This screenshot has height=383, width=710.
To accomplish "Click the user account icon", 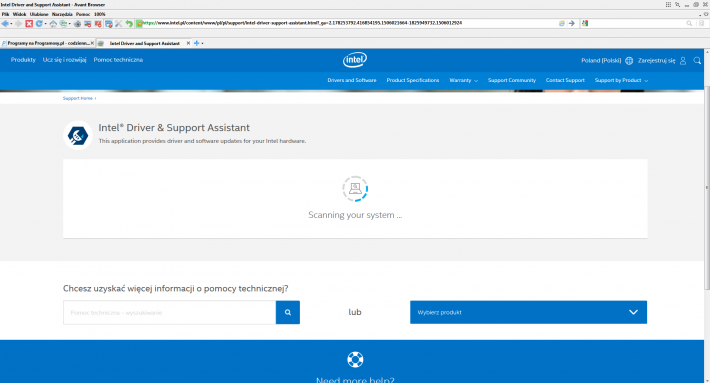I will 683,61.
